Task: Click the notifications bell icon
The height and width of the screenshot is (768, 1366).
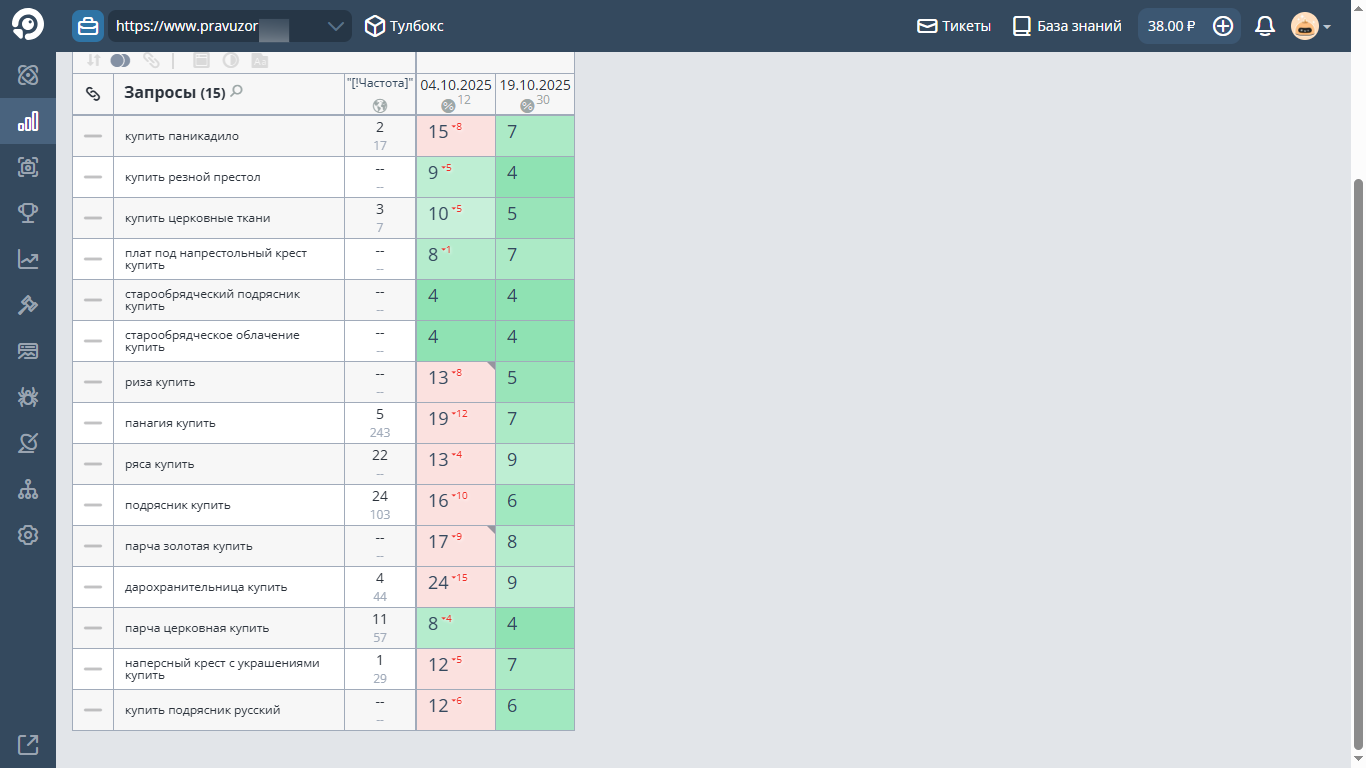Action: pos(1265,26)
